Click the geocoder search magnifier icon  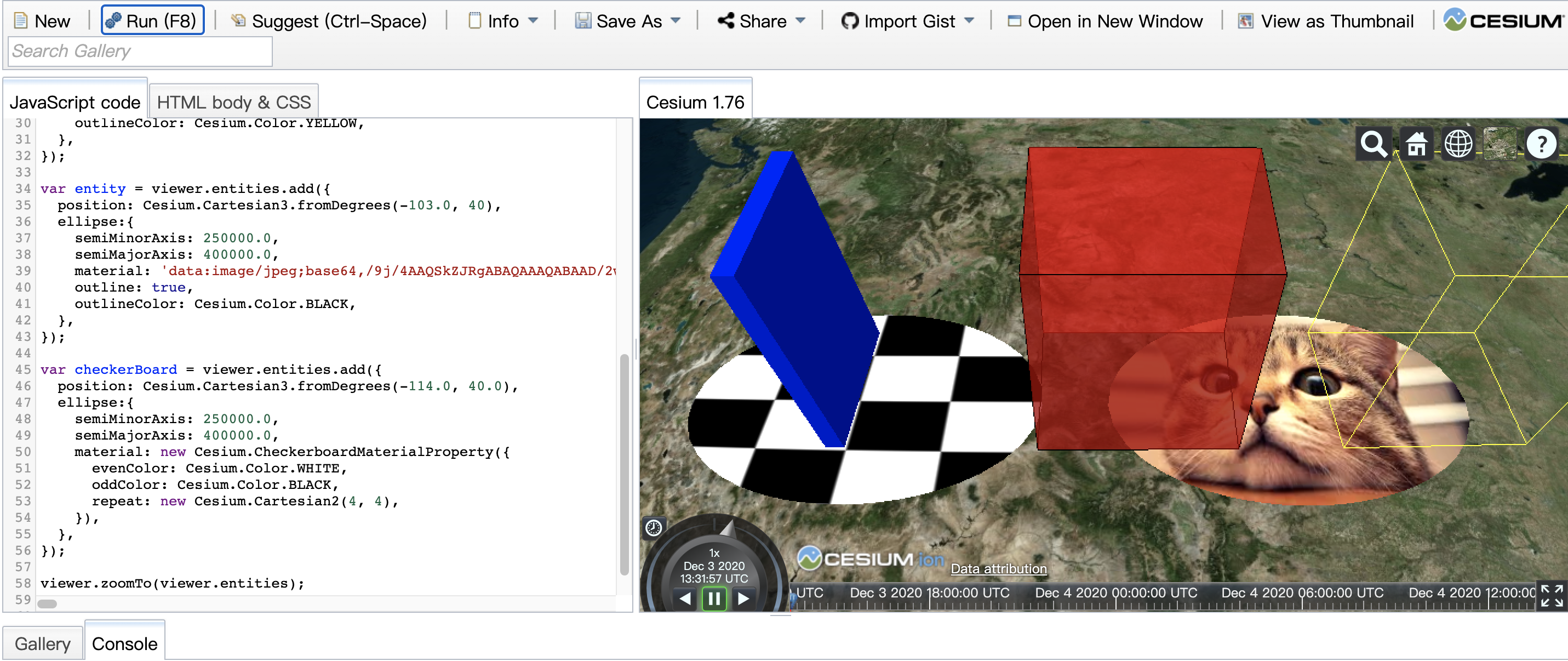point(1373,144)
